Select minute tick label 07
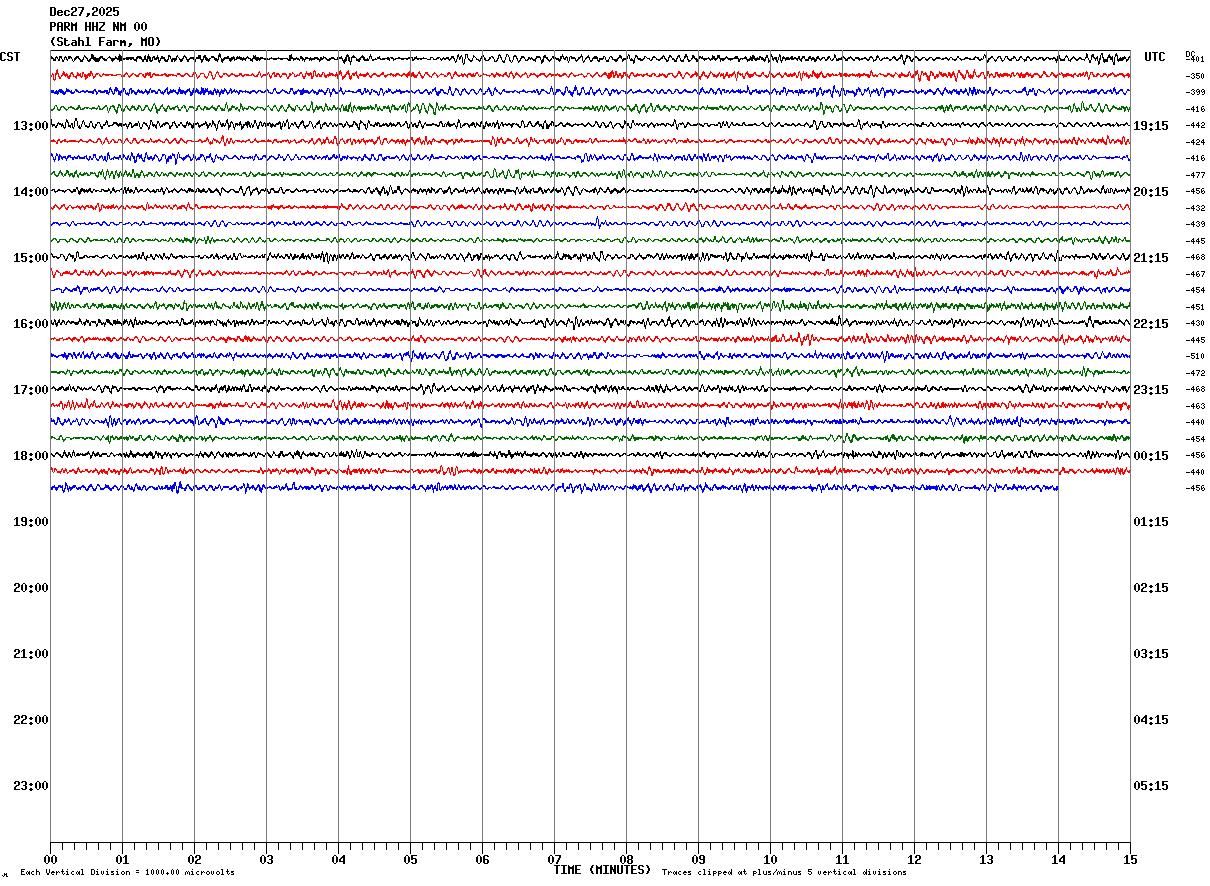This screenshot has height=886, width=1210. [554, 859]
